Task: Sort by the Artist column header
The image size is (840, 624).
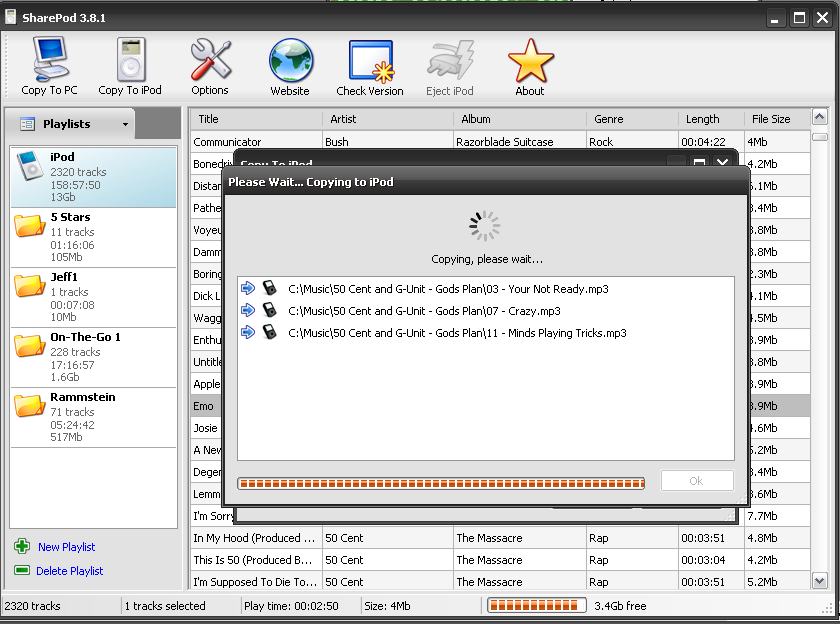Action: [x=388, y=119]
